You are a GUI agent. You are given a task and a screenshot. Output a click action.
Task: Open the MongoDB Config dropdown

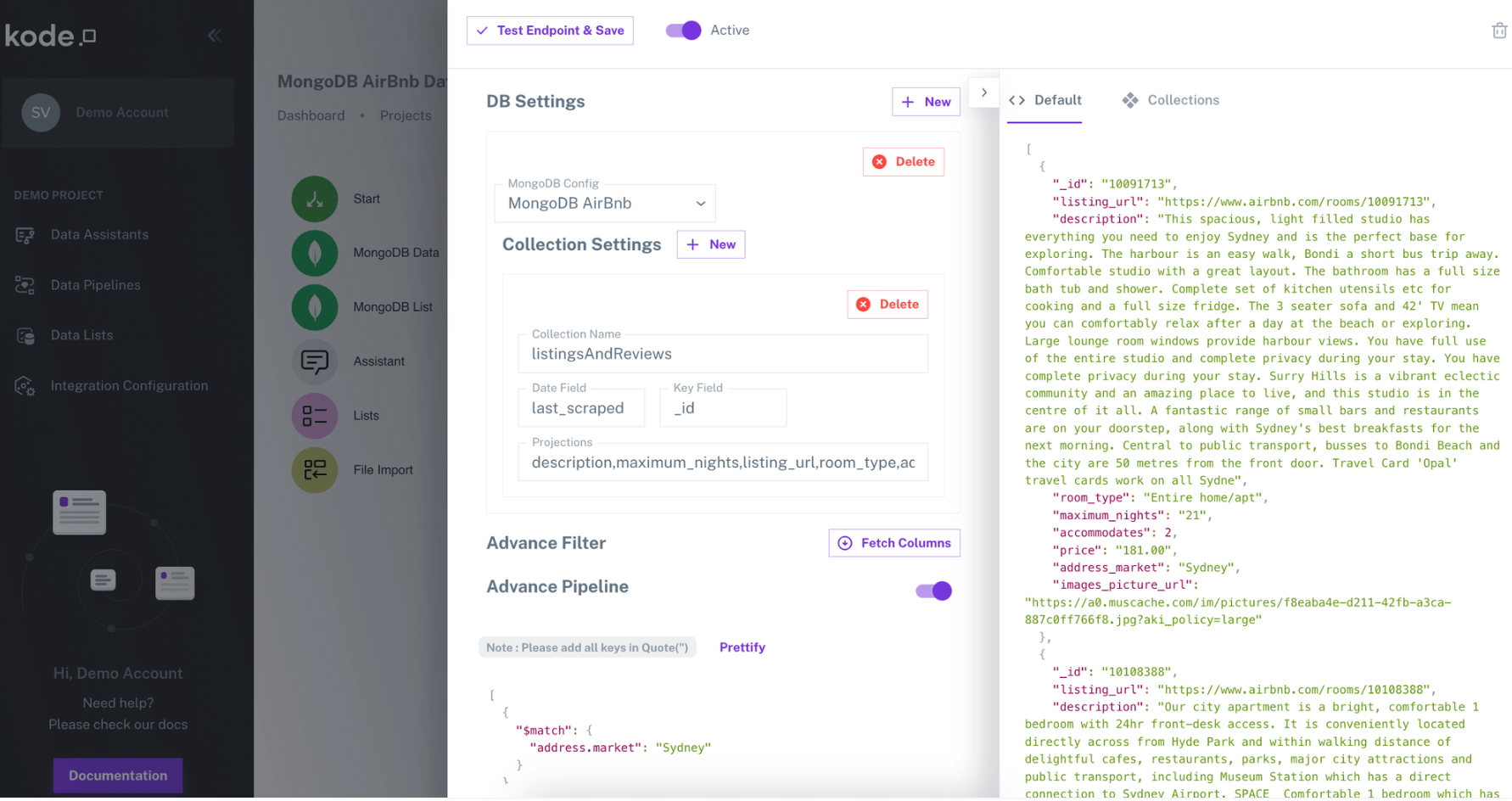click(605, 204)
